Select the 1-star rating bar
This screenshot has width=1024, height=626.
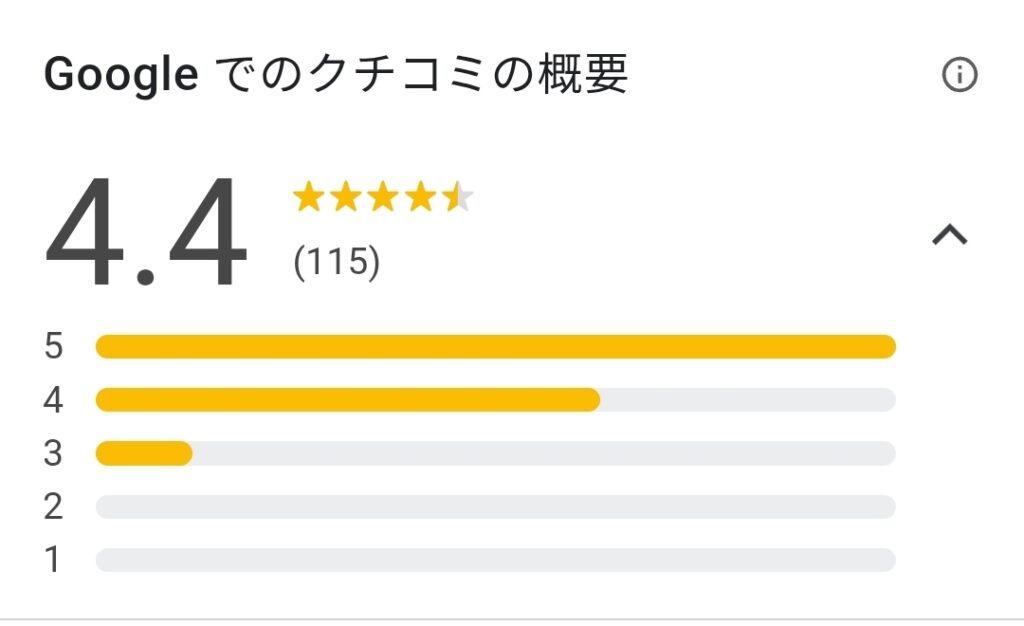pyautogui.click(x=496, y=560)
